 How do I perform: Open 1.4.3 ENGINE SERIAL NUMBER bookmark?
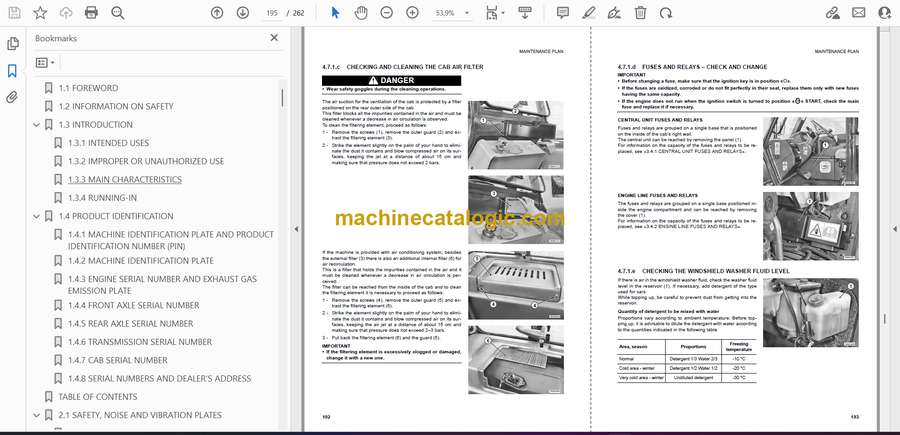pos(162,285)
